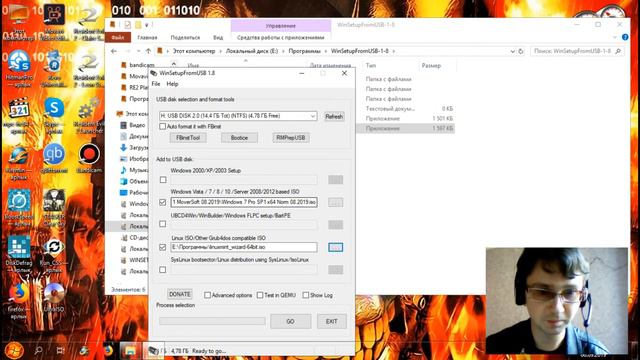Click the Process selection progress bar

(x=212, y=321)
